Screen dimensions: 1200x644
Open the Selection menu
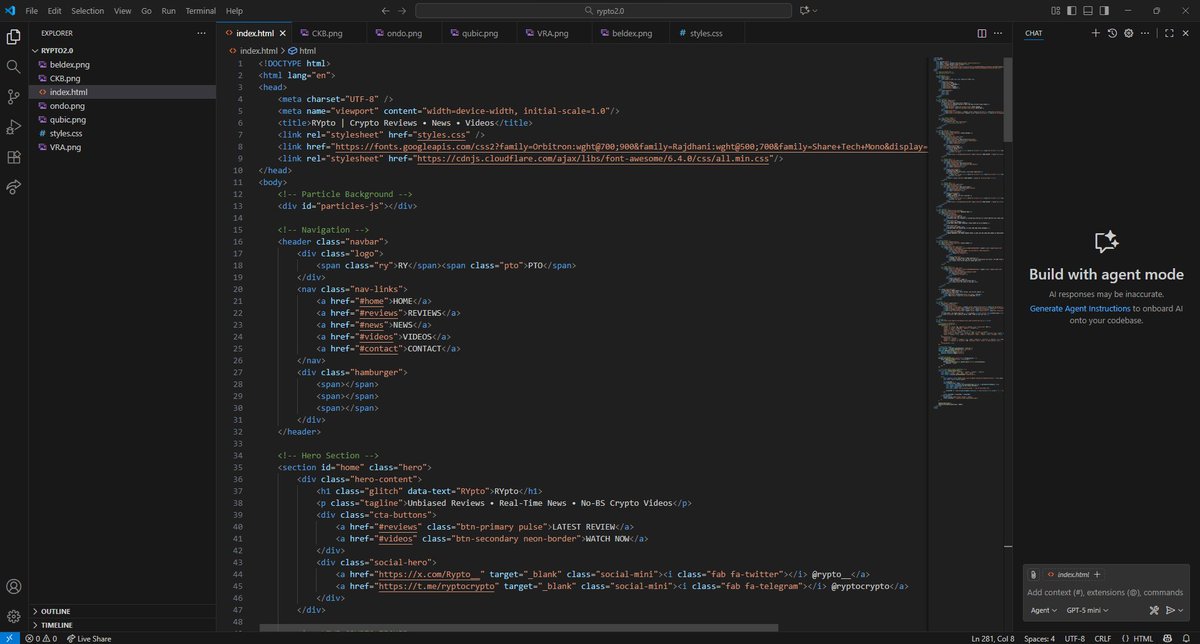[x=87, y=10]
